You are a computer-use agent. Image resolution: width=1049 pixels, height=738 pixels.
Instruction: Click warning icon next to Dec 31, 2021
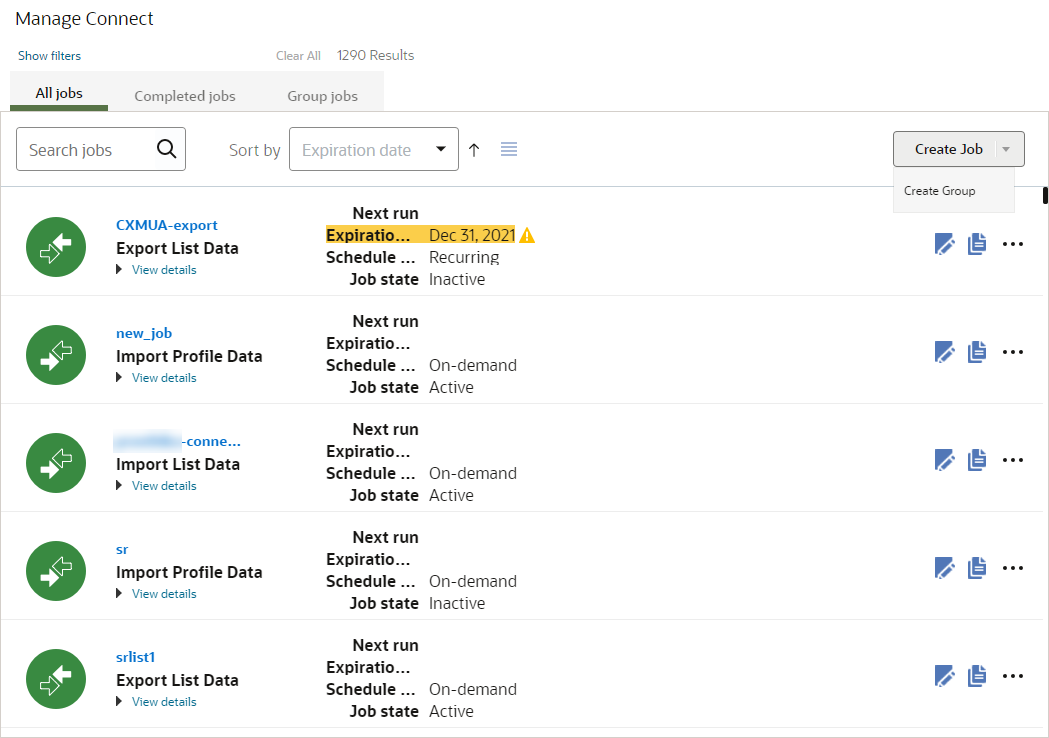coord(527,236)
